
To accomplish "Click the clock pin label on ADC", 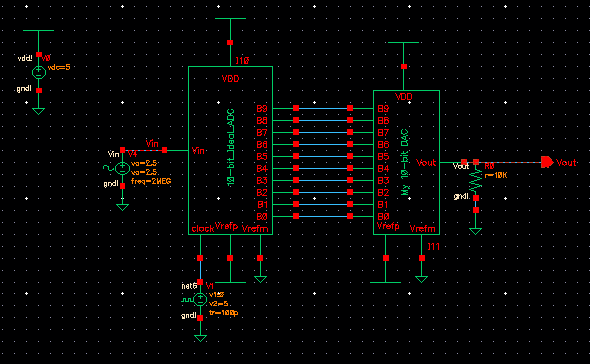I will tap(203, 228).
